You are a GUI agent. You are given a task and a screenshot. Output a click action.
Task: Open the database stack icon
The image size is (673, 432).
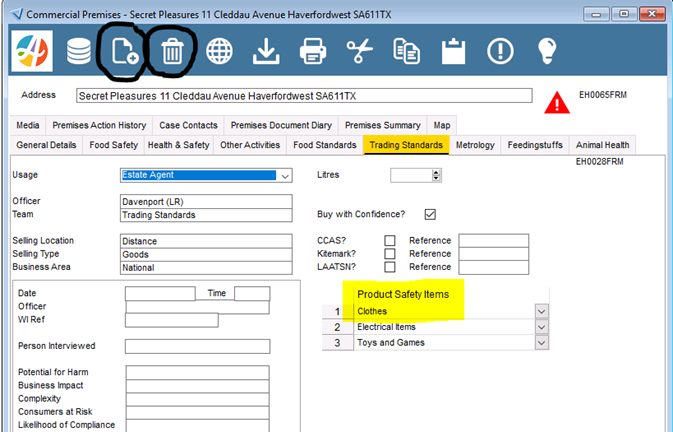tap(79, 51)
